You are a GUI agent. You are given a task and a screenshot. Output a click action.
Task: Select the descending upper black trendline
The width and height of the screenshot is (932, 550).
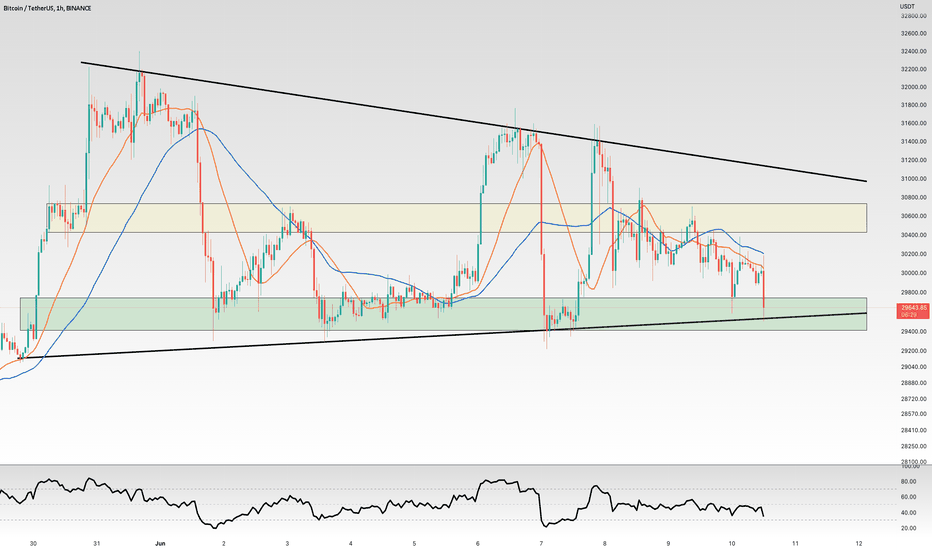click(x=474, y=122)
